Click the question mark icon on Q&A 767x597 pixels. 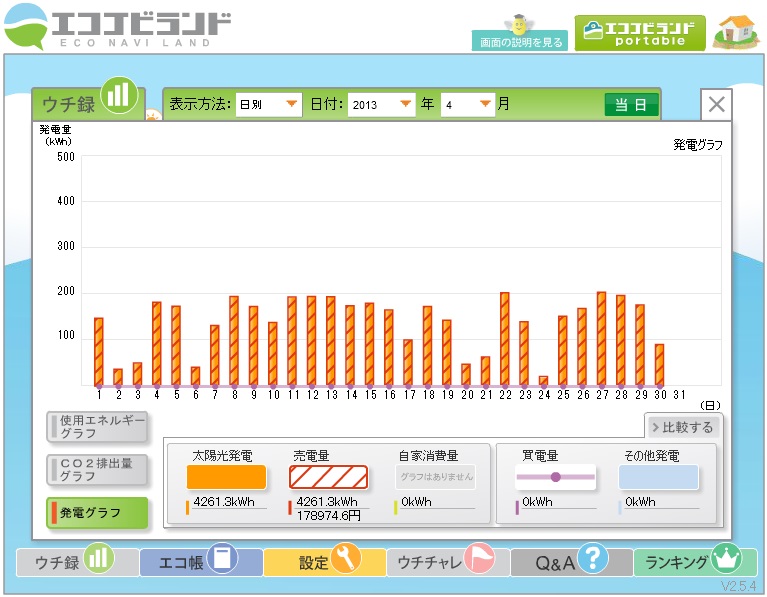593,558
